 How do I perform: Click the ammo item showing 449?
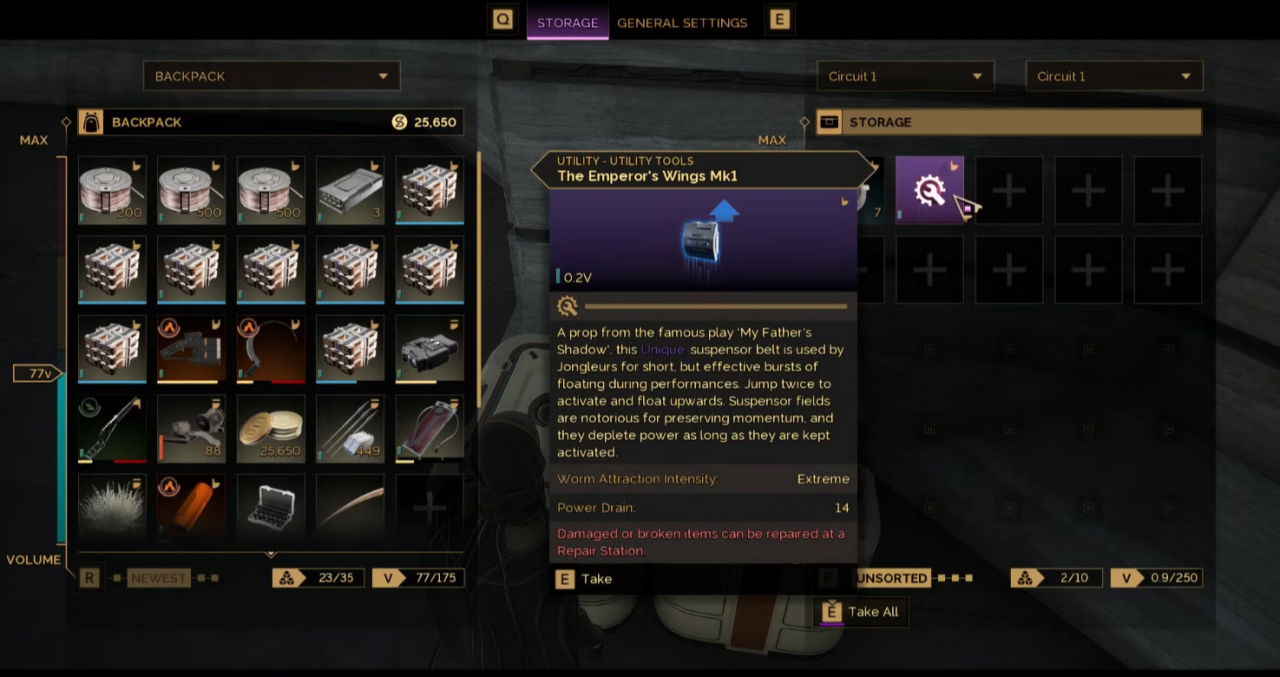click(350, 428)
